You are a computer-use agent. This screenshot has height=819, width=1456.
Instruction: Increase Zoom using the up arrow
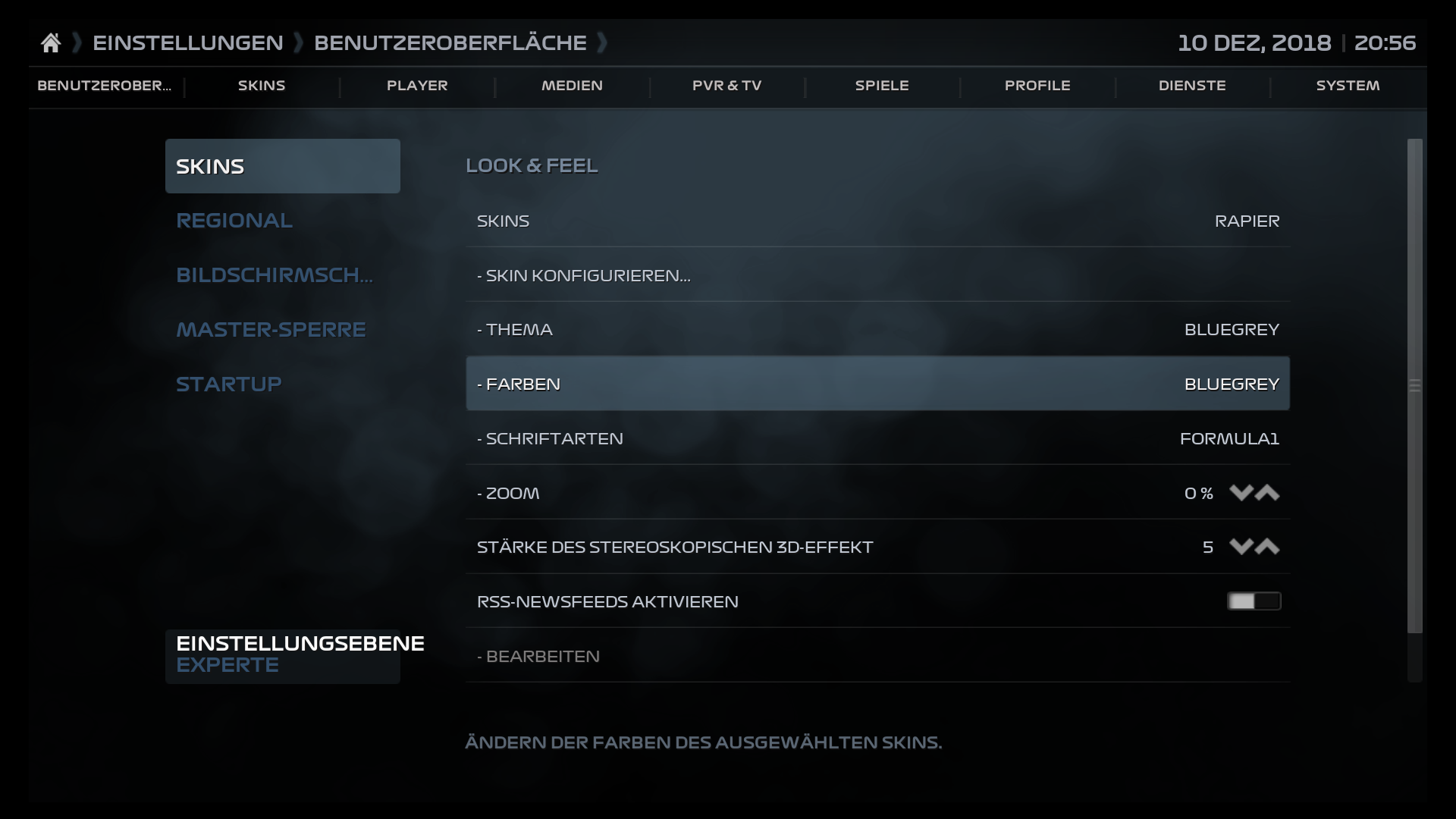[x=1266, y=493]
